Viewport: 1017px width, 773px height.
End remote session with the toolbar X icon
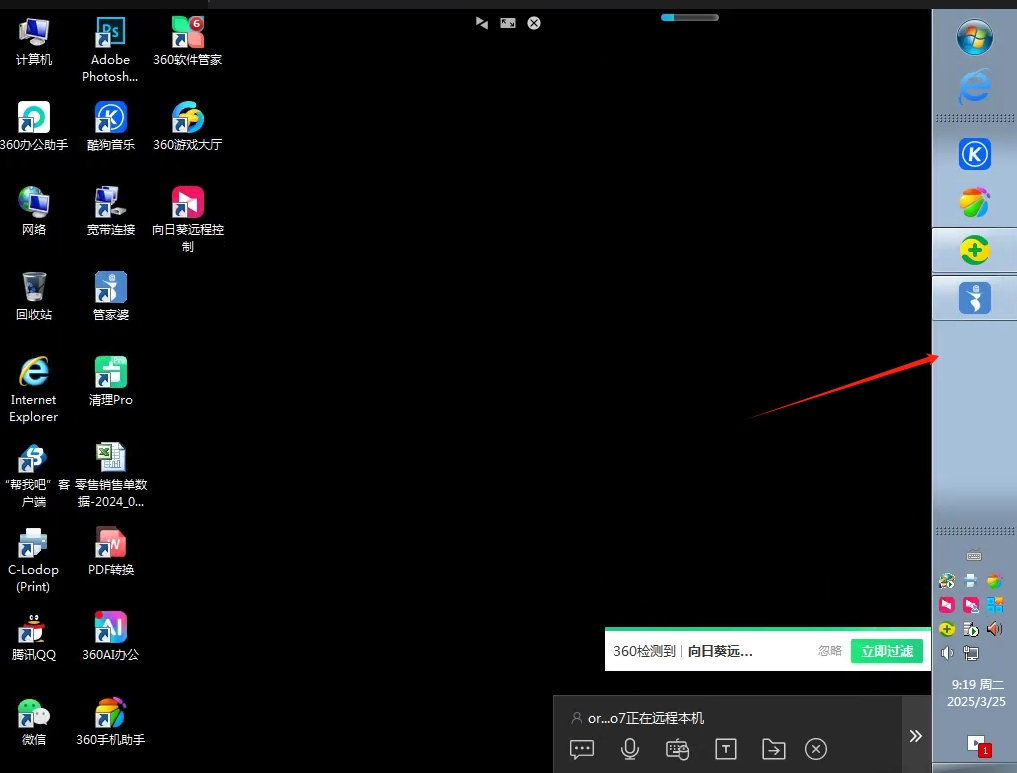[x=816, y=749]
